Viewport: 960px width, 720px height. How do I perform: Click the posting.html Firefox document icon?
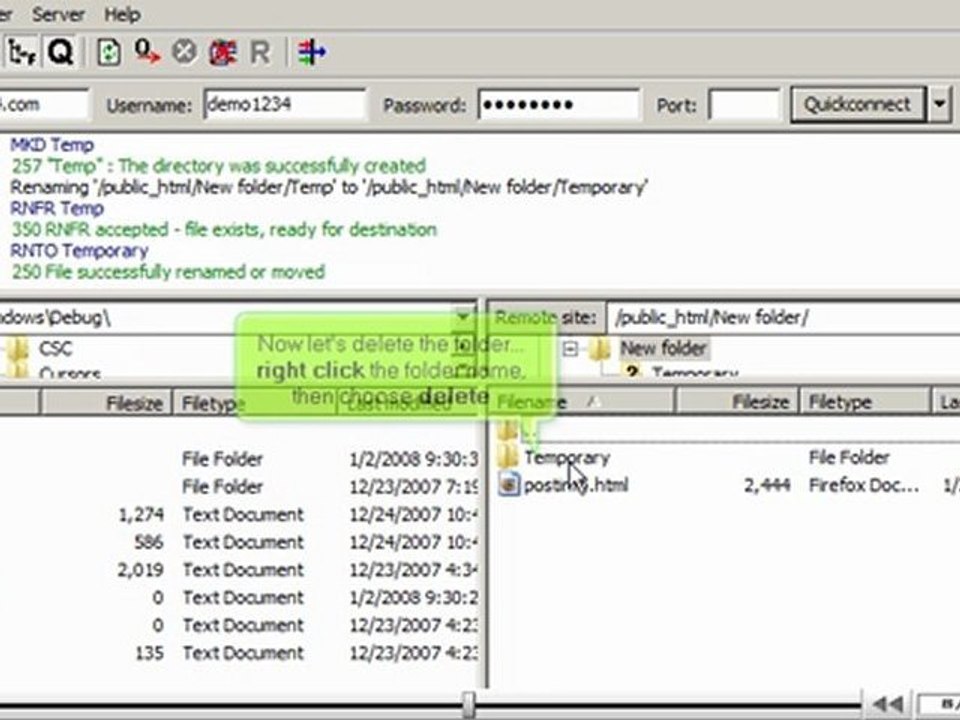[x=509, y=486]
